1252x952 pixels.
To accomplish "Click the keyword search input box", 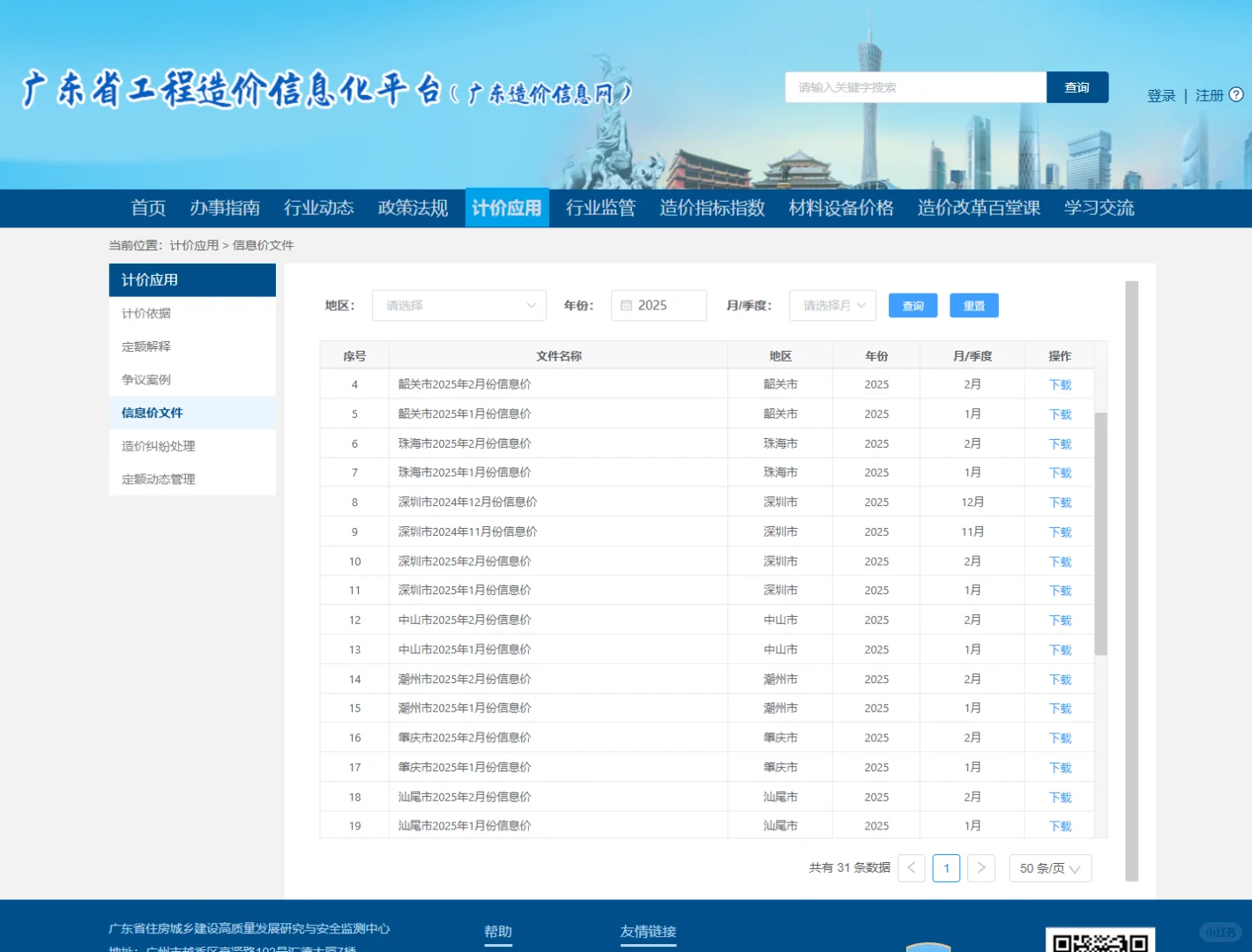I will click(914, 87).
